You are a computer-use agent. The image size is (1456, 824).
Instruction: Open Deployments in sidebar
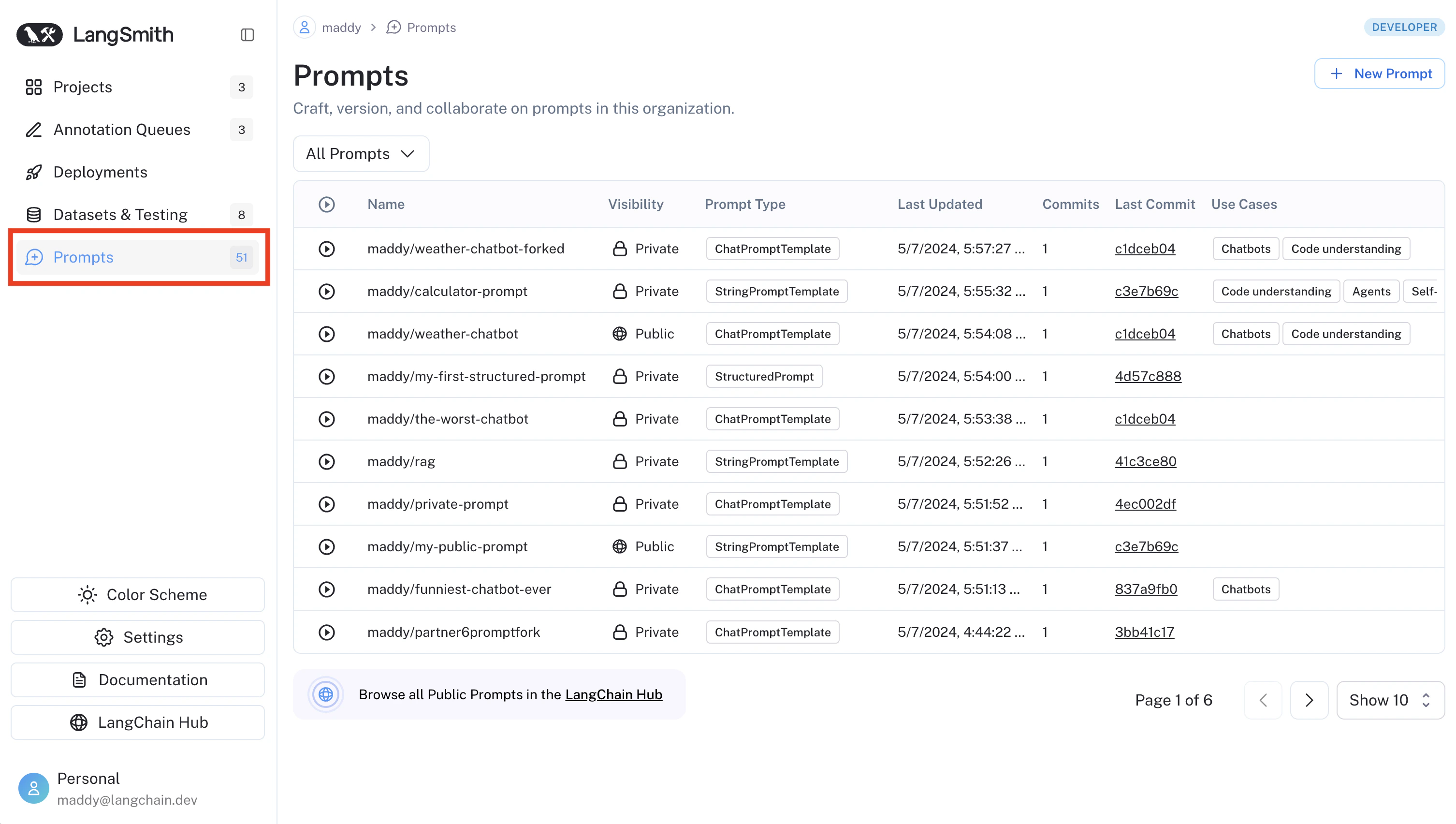100,172
